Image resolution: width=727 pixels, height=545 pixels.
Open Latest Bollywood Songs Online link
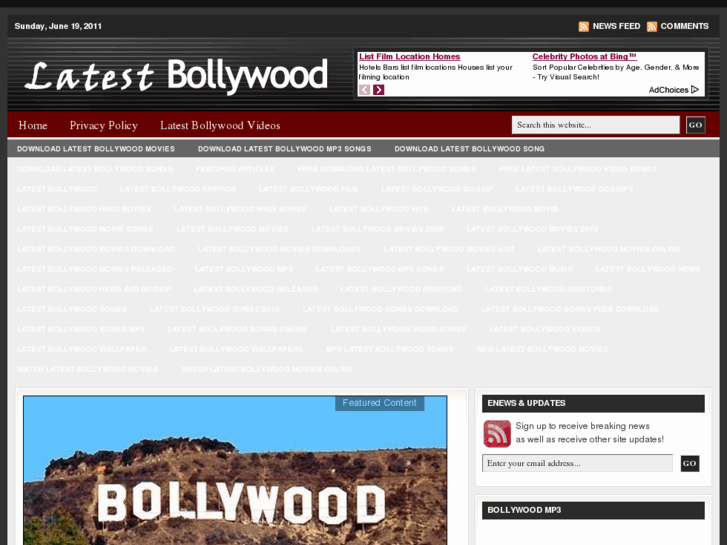(x=237, y=329)
